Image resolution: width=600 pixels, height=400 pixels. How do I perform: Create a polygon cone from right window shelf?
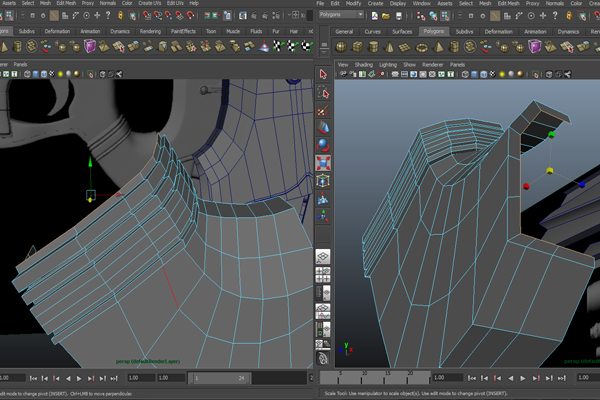click(x=389, y=47)
